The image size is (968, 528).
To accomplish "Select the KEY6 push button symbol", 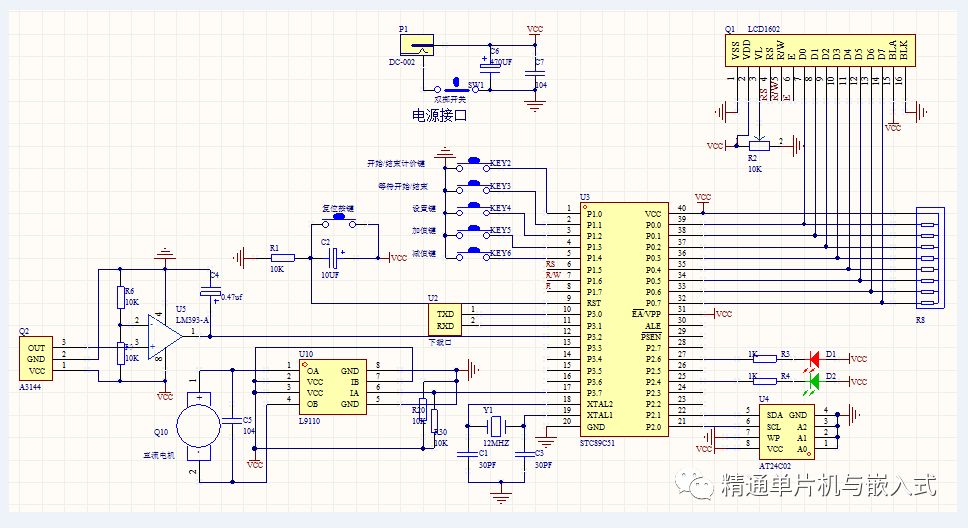I will coord(473,254).
